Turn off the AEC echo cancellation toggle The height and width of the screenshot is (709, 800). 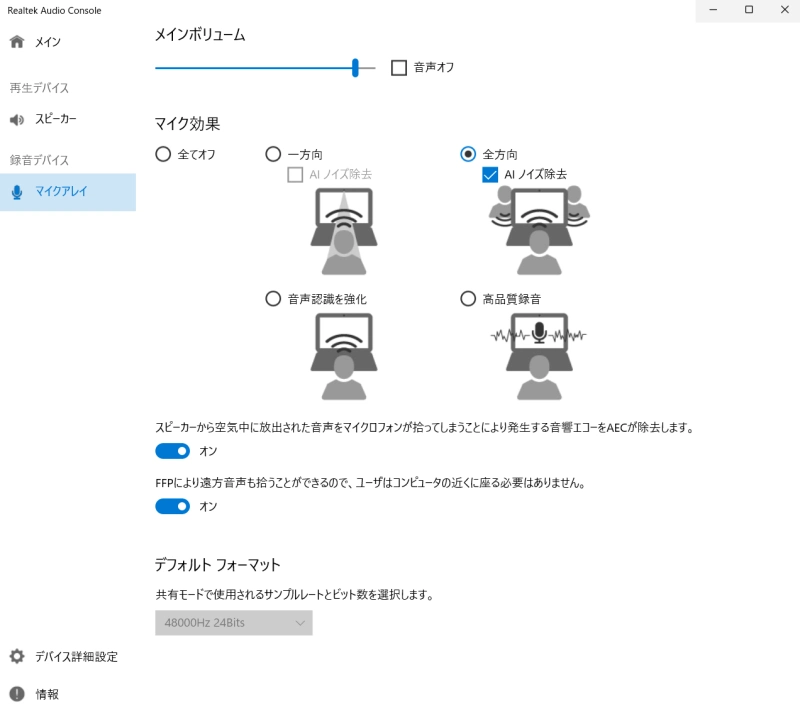[172, 451]
